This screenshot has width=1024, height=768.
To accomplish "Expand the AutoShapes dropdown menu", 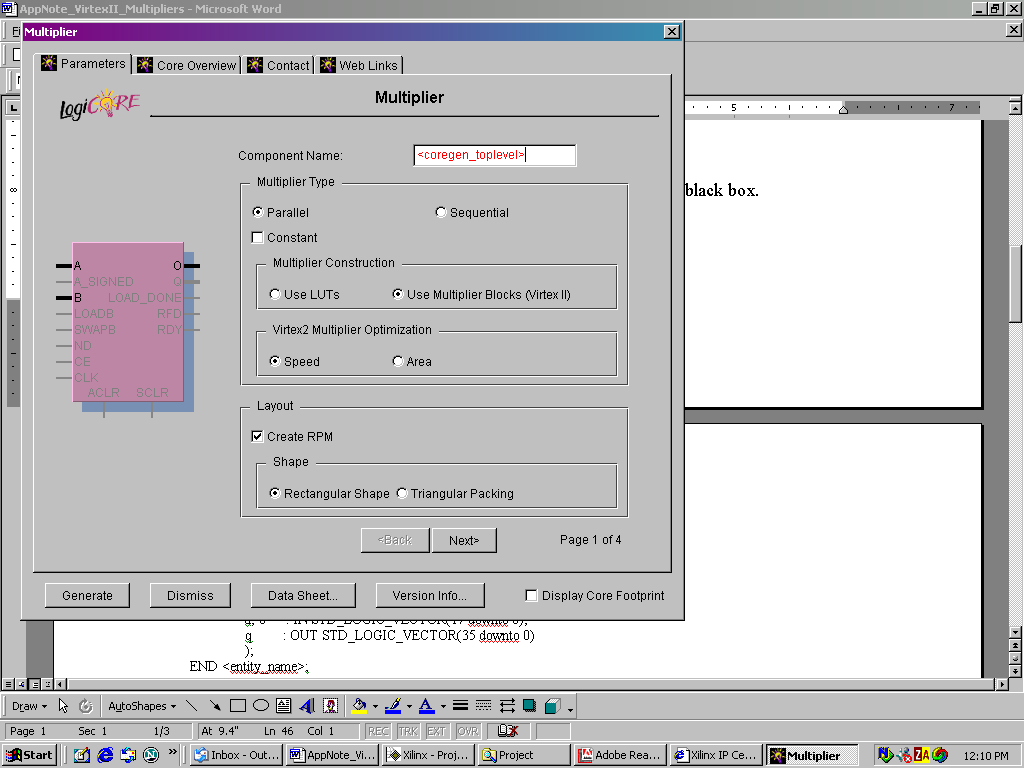I will click(x=142, y=706).
